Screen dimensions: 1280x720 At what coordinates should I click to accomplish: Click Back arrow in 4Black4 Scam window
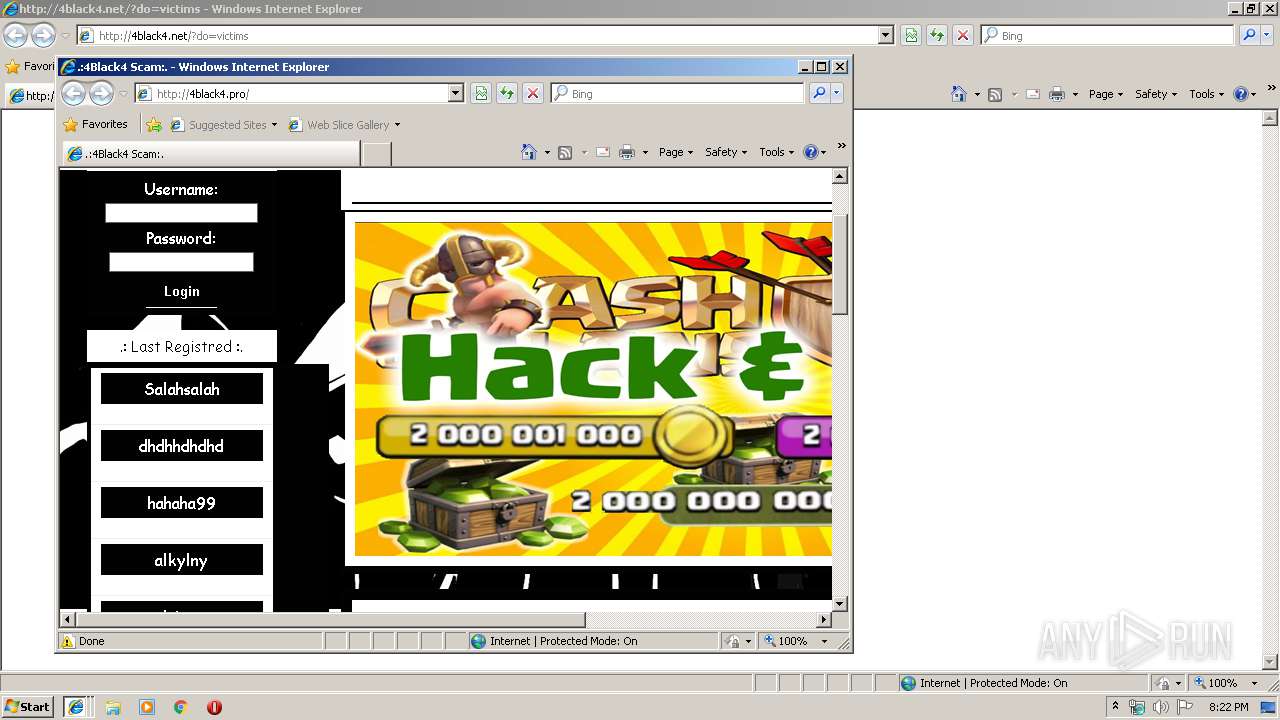tap(73, 94)
